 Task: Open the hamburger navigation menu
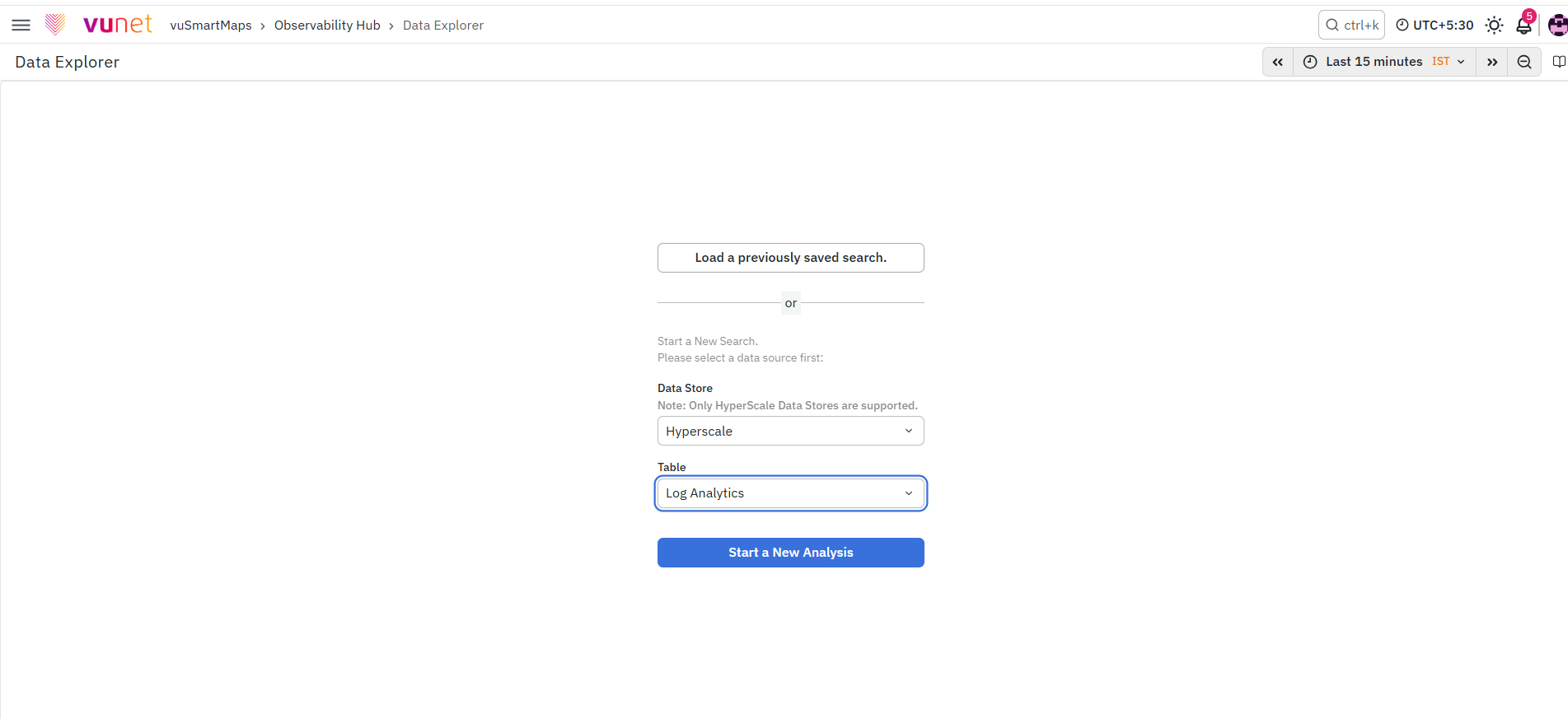21,25
